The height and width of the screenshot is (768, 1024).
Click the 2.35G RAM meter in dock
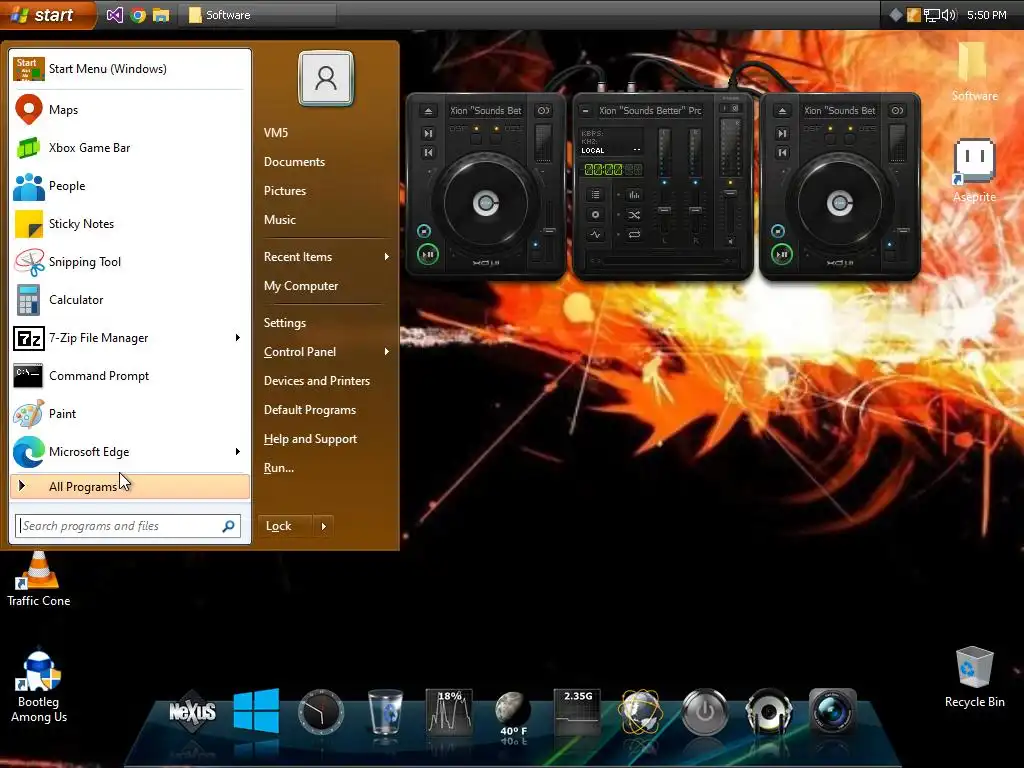[577, 711]
